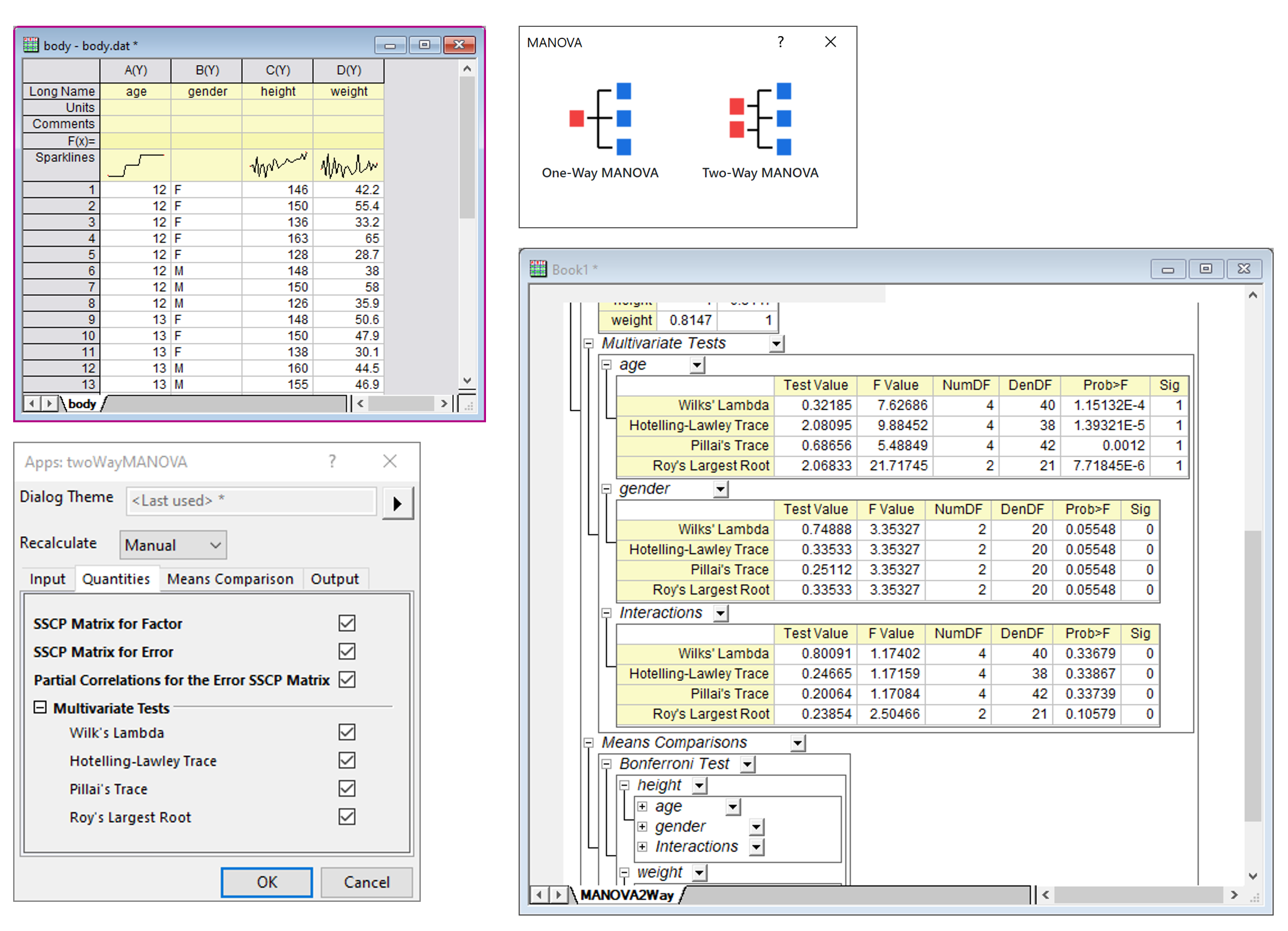This screenshot has width=1288, height=931.
Task: Click the Book1 workbook window icon
Action: (x=538, y=268)
